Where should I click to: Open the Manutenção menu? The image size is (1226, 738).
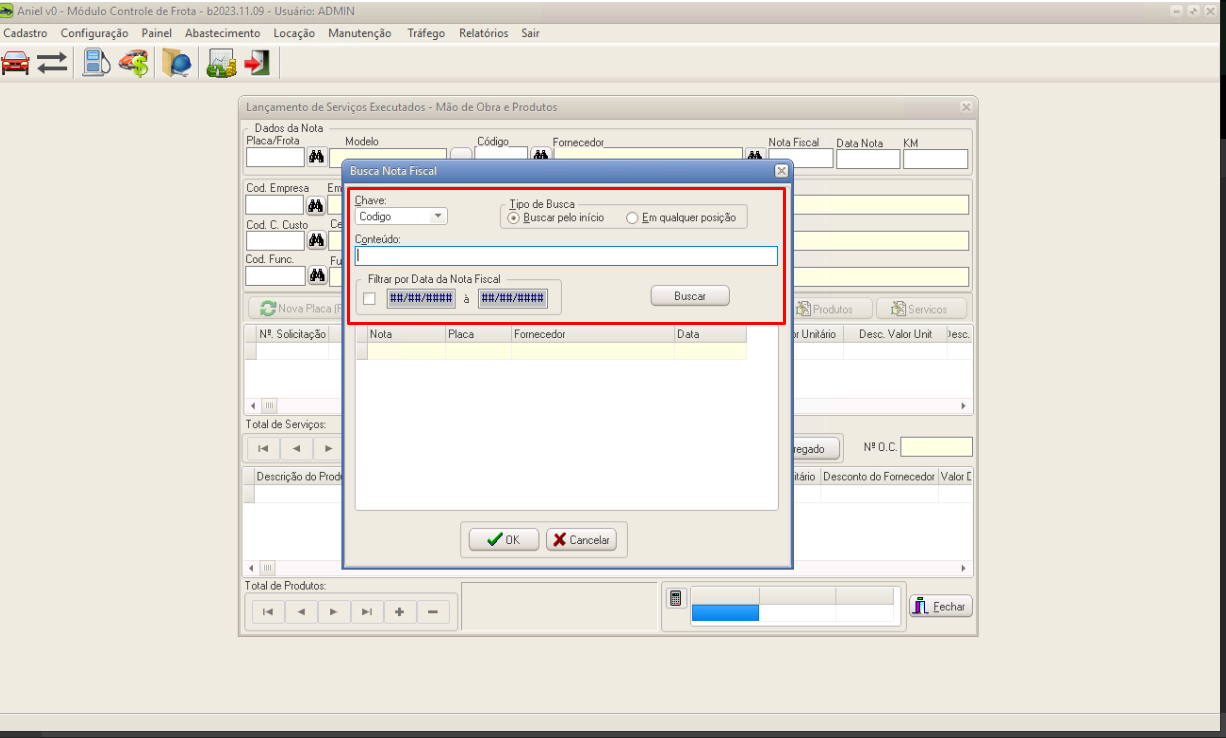[x=359, y=33]
